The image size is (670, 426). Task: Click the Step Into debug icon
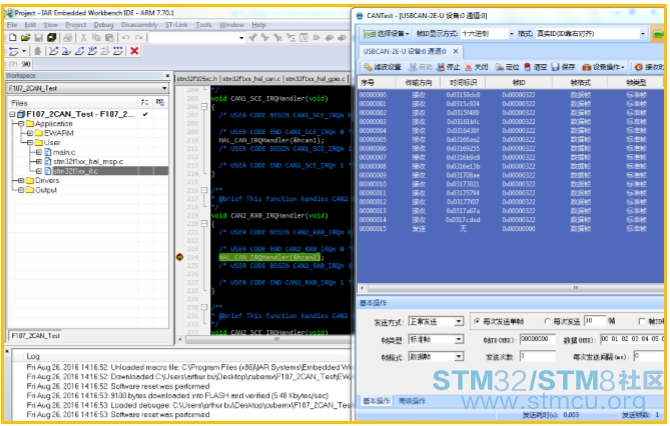[x=67, y=51]
